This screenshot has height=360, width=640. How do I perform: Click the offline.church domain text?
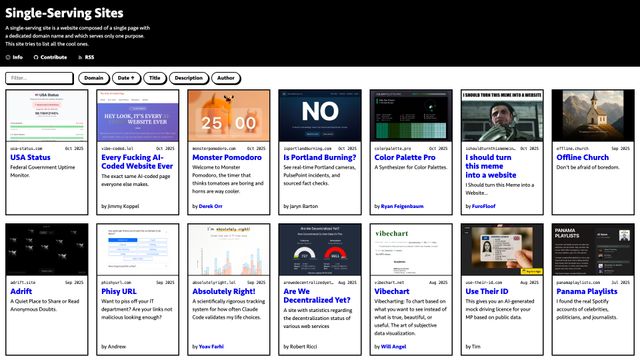coord(572,148)
